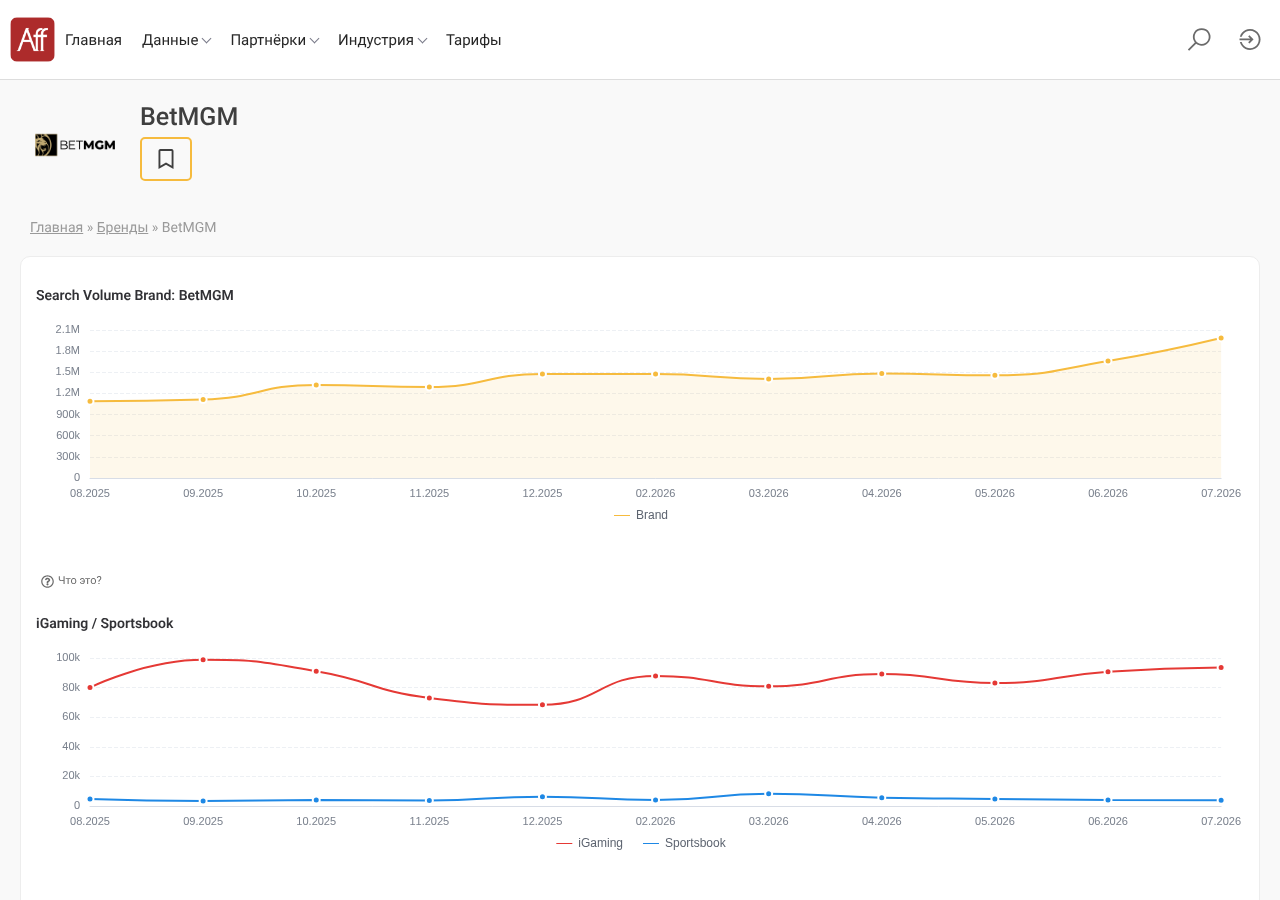Select the 12.2025 Brand data point
Image resolution: width=1280 pixels, height=900 pixels.
coord(542,374)
